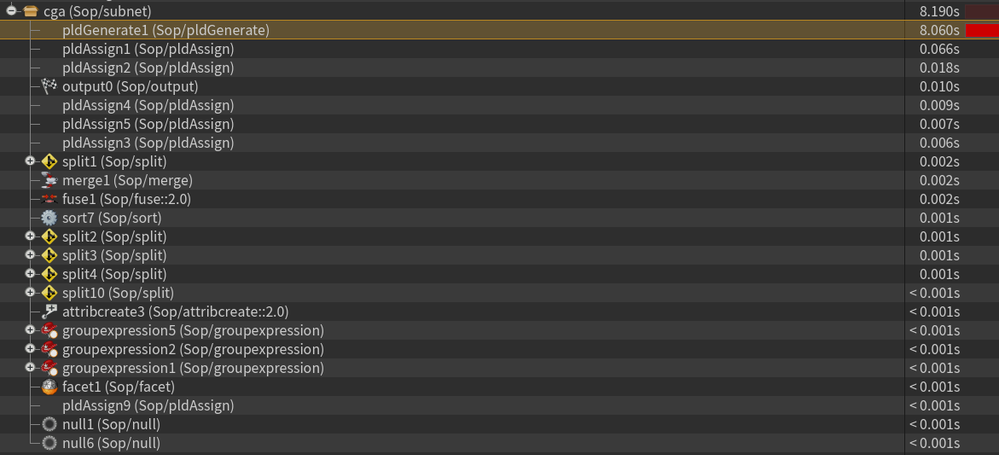This screenshot has height=455, width=999.
Task: Click the output0 node icon
Action: point(49,87)
